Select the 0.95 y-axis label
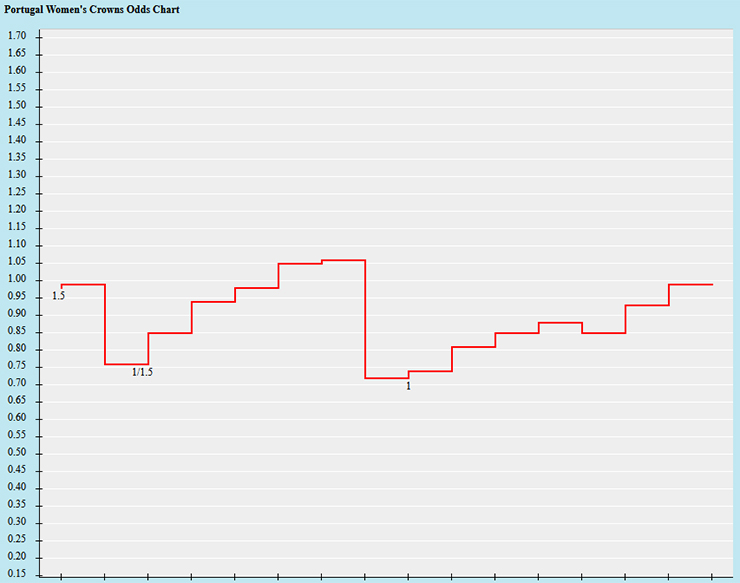This screenshot has height=583, width=740. [17, 296]
